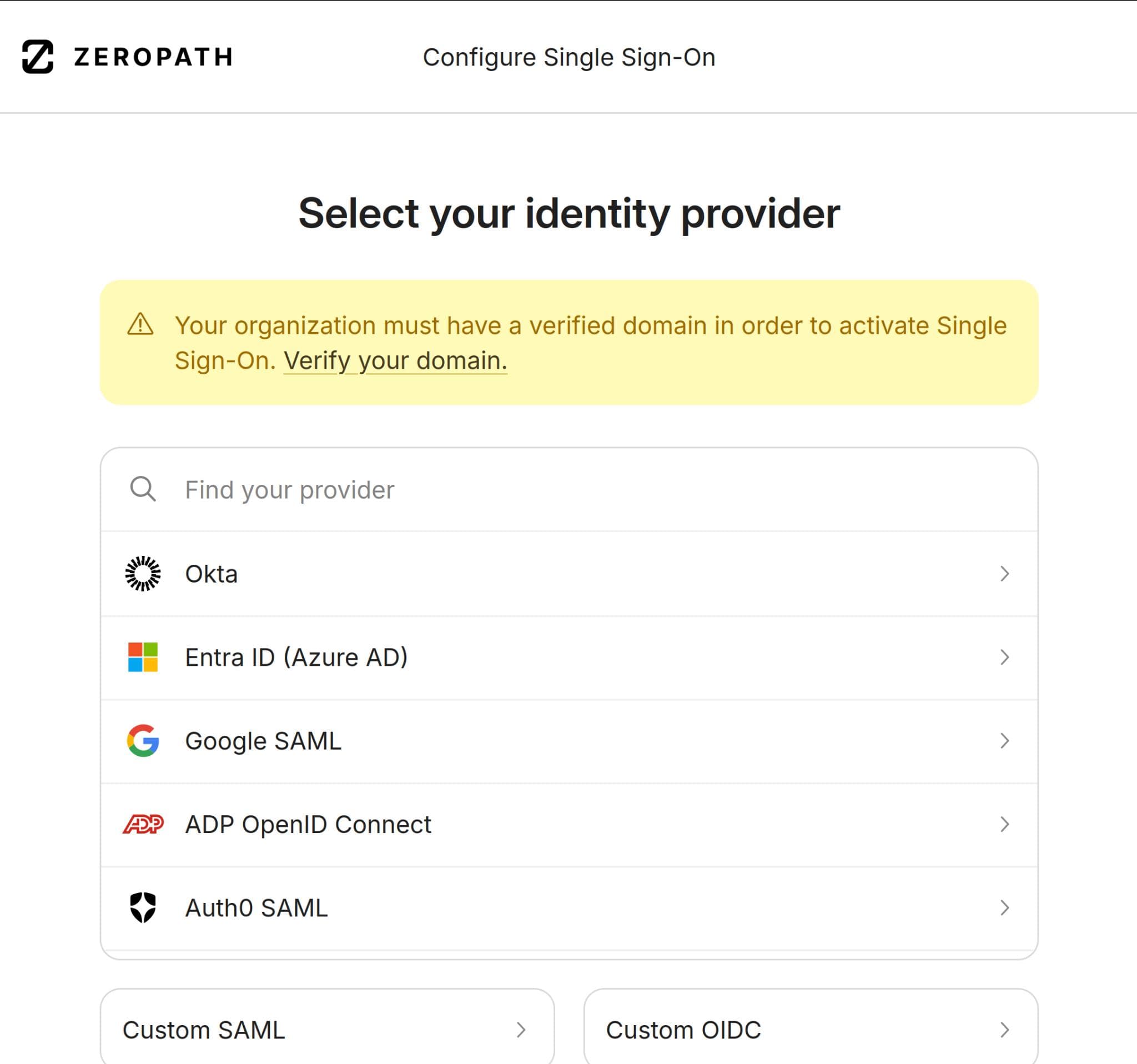
Task: Click the Microsoft Entra ID logo
Action: click(143, 657)
